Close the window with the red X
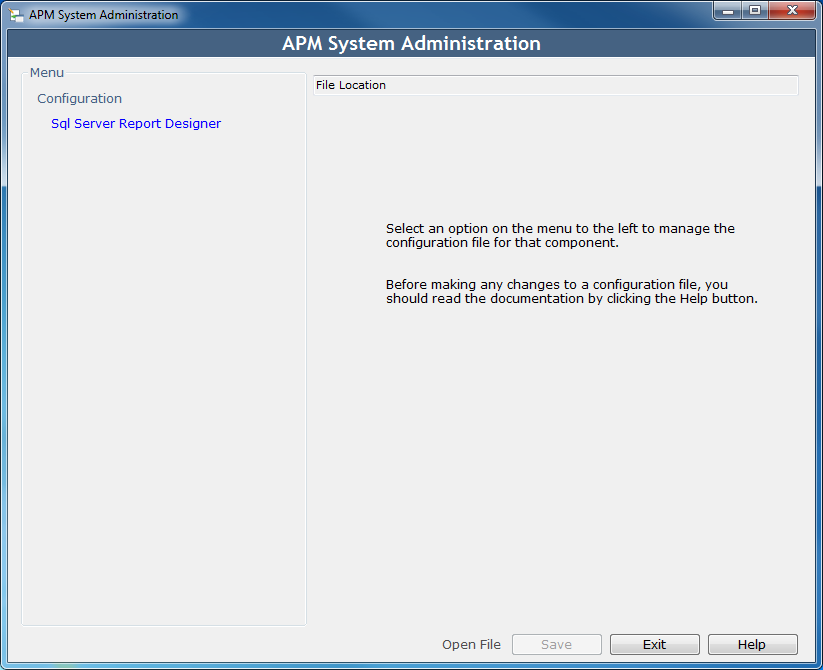The height and width of the screenshot is (670, 823). tap(792, 11)
